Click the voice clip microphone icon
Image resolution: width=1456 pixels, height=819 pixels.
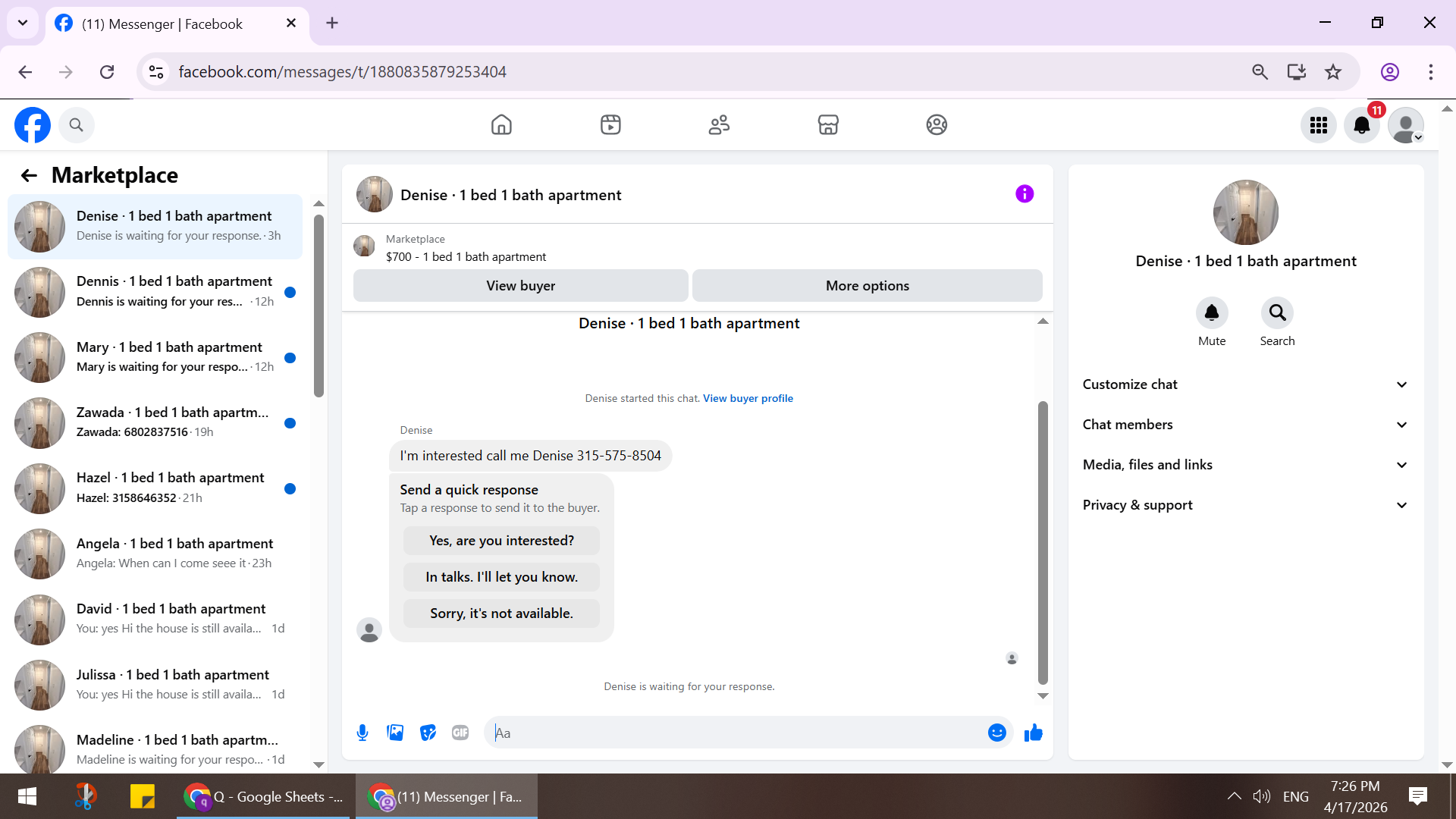(362, 733)
